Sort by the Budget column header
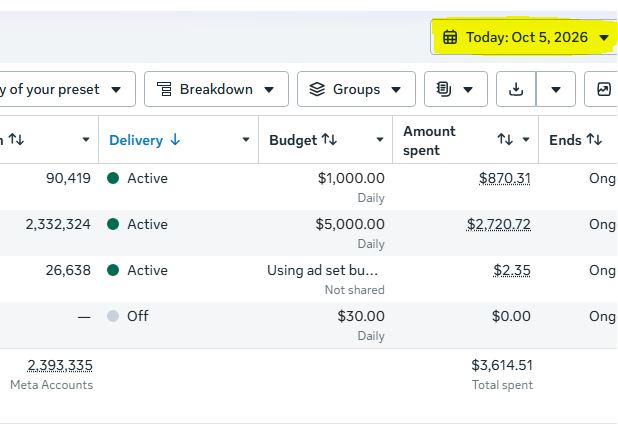618x425 pixels. 303,140
